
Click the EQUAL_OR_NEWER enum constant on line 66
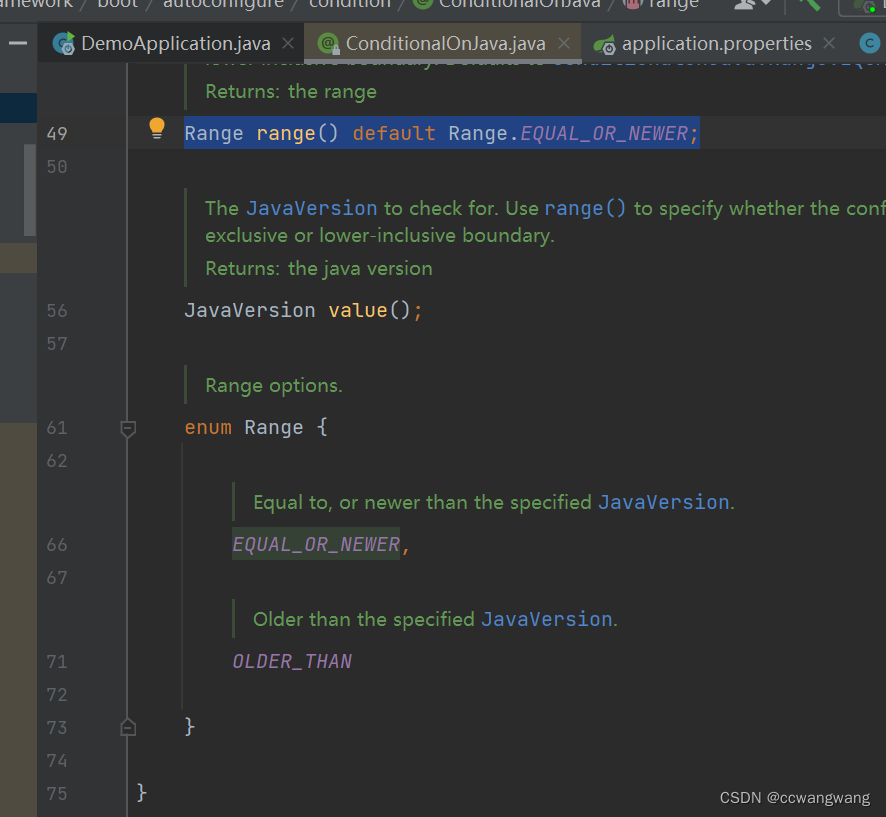pyautogui.click(x=316, y=544)
